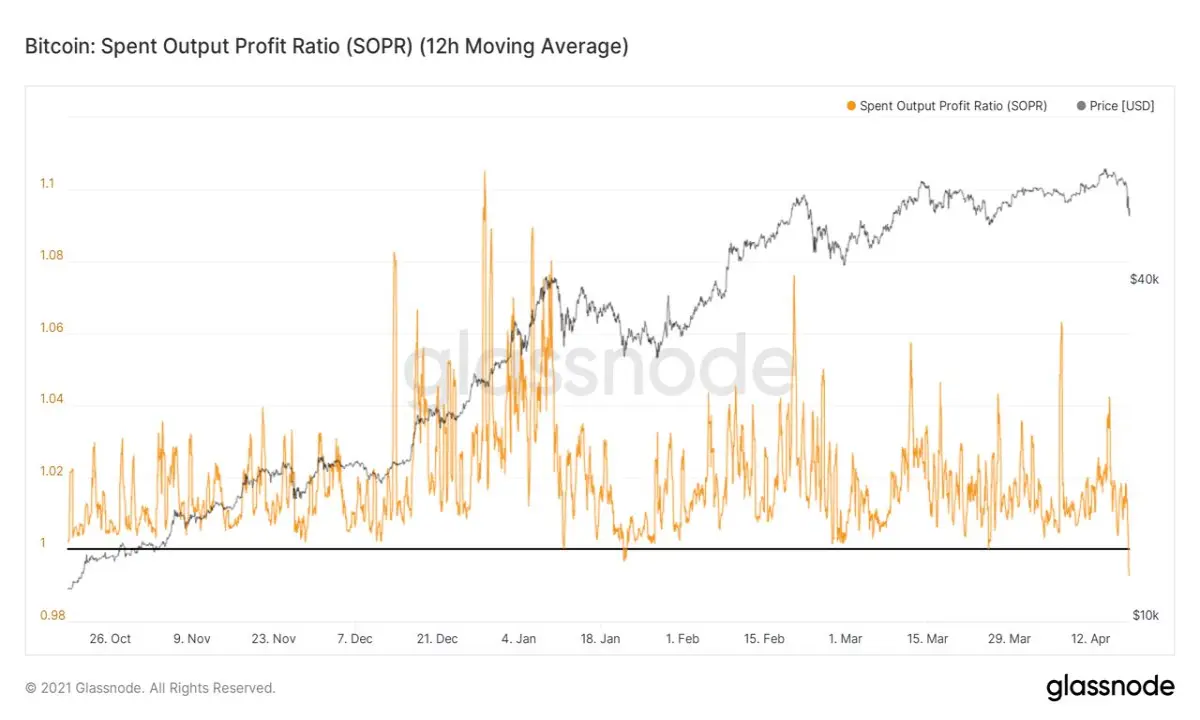This screenshot has height=720, width=1200.
Task: Select the 9. Nov date axis label
Action: pos(191,638)
